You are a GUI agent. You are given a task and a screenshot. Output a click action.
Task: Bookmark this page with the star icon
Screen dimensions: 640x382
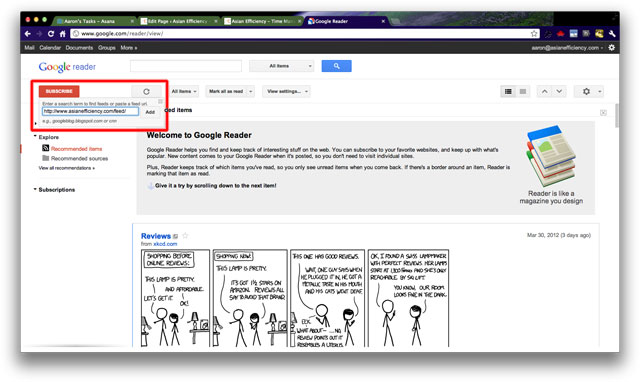534,34
